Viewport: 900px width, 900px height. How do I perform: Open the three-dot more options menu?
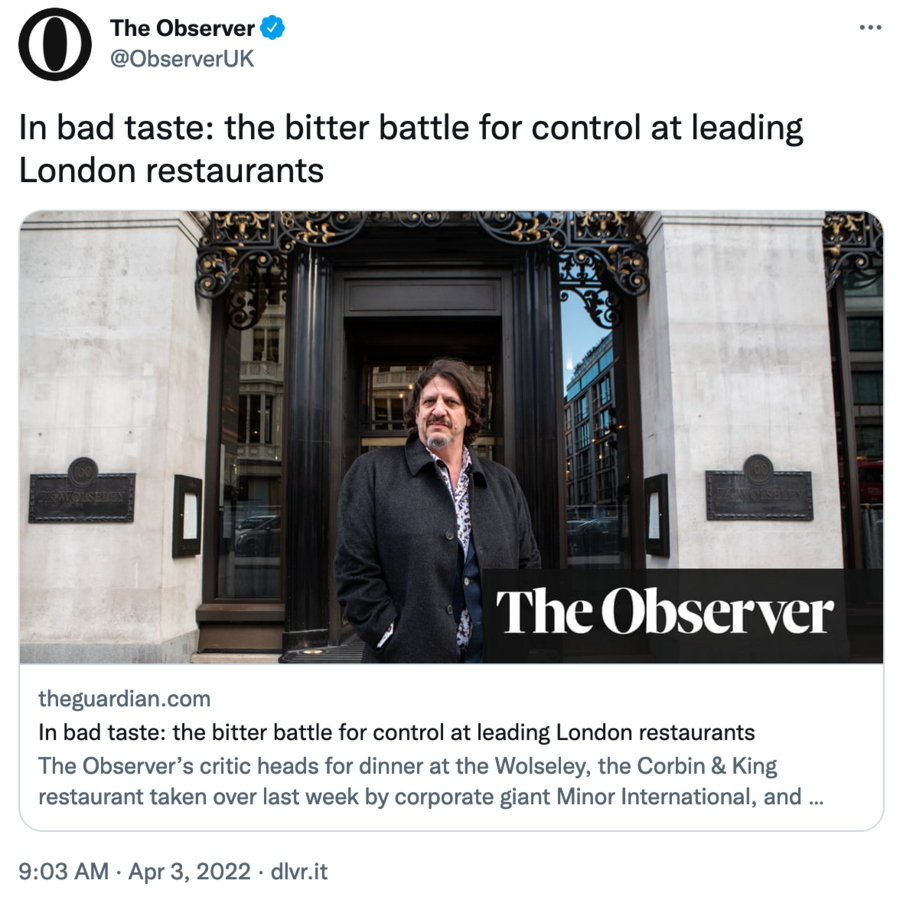point(870,28)
